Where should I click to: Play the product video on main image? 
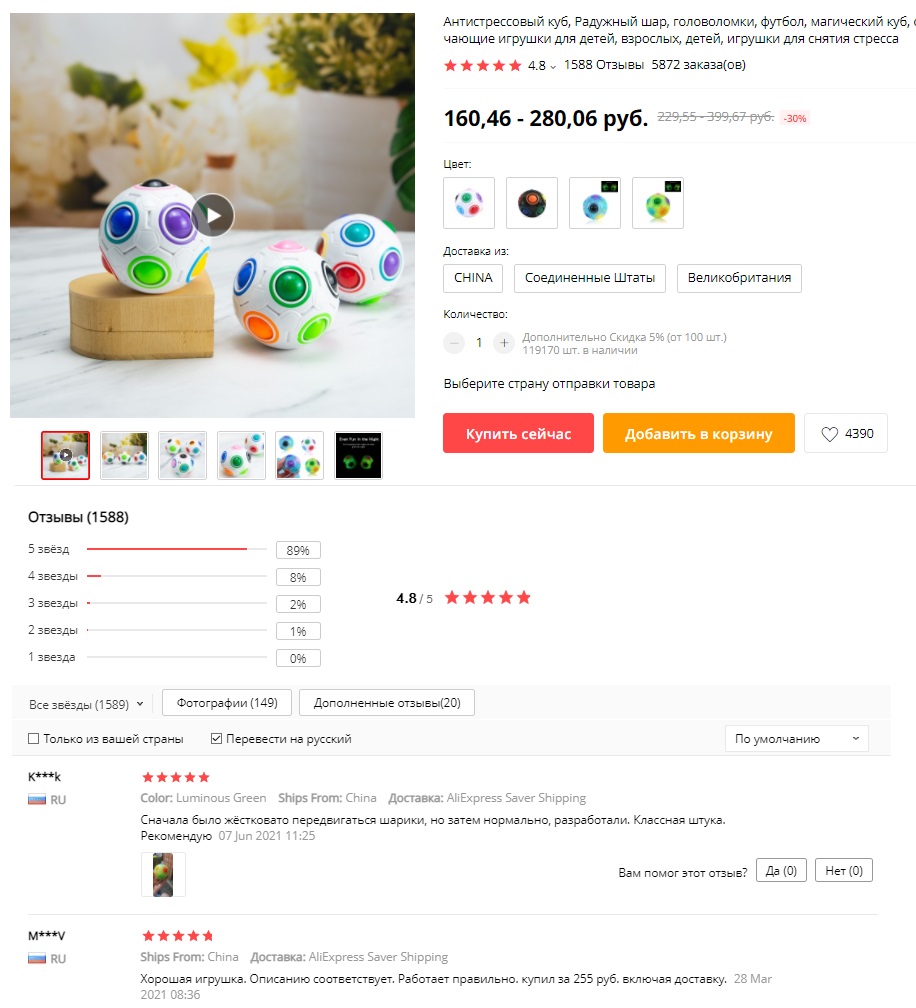(x=213, y=215)
